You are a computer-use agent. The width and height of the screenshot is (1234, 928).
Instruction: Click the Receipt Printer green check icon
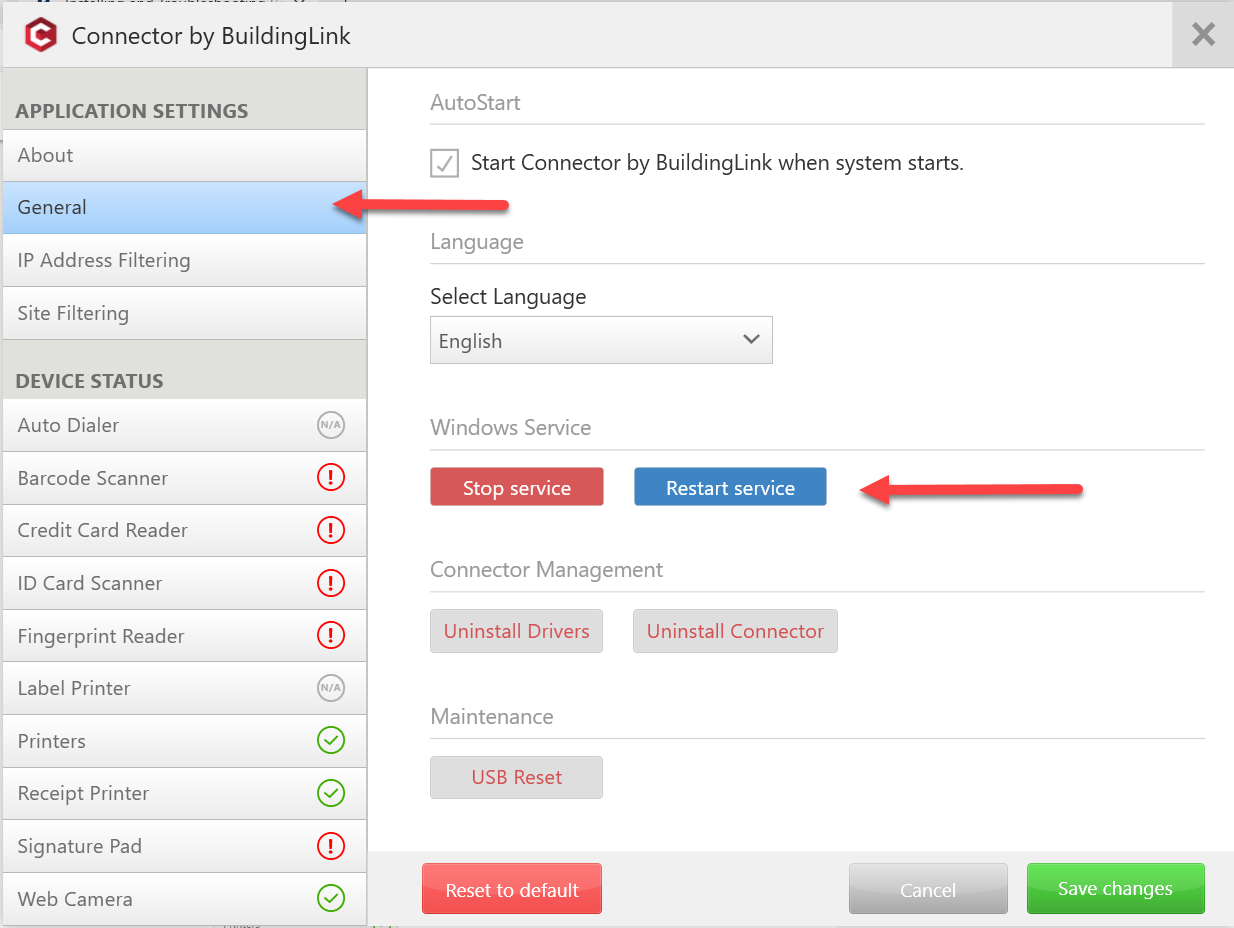[331, 793]
